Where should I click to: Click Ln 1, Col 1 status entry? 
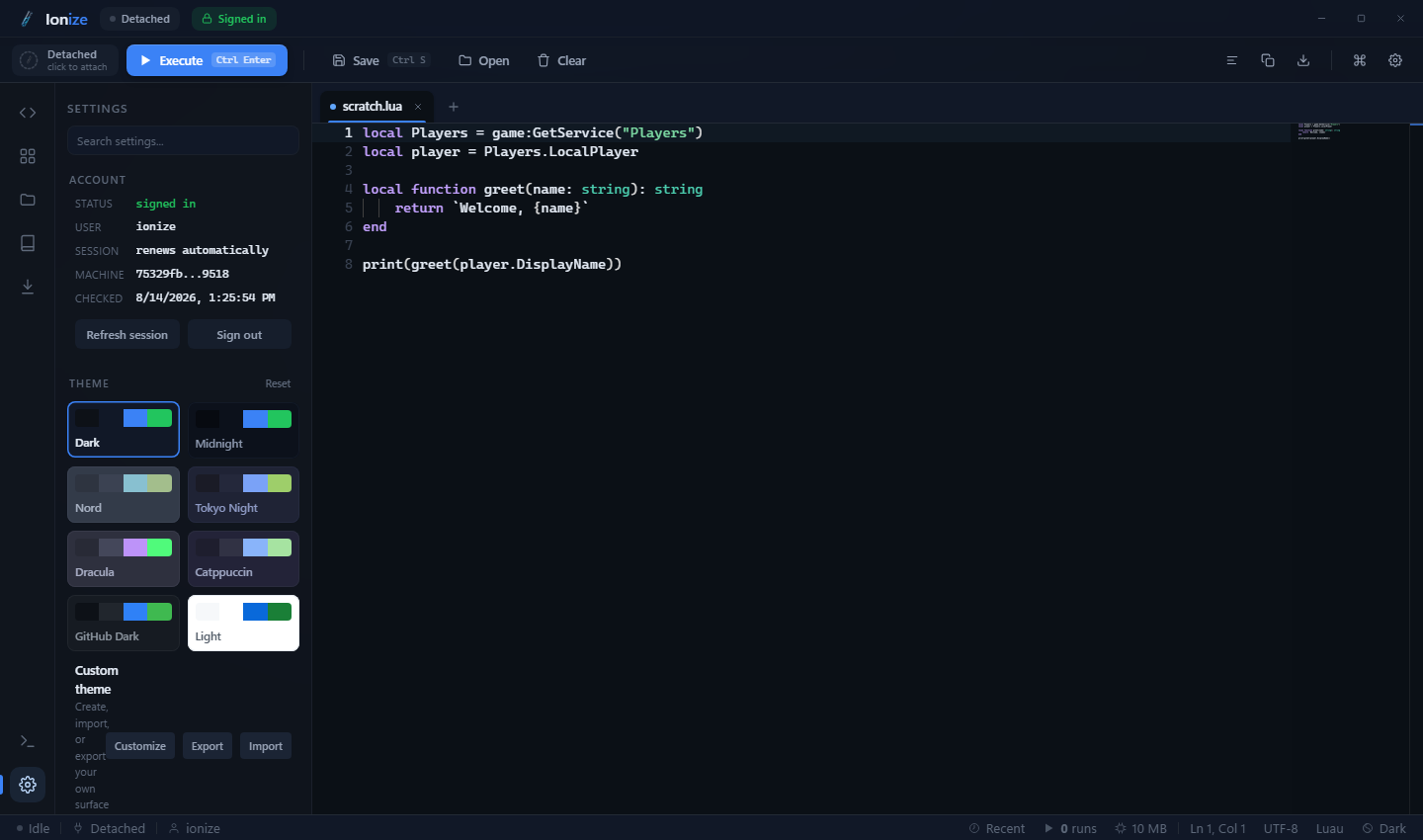(1217, 828)
